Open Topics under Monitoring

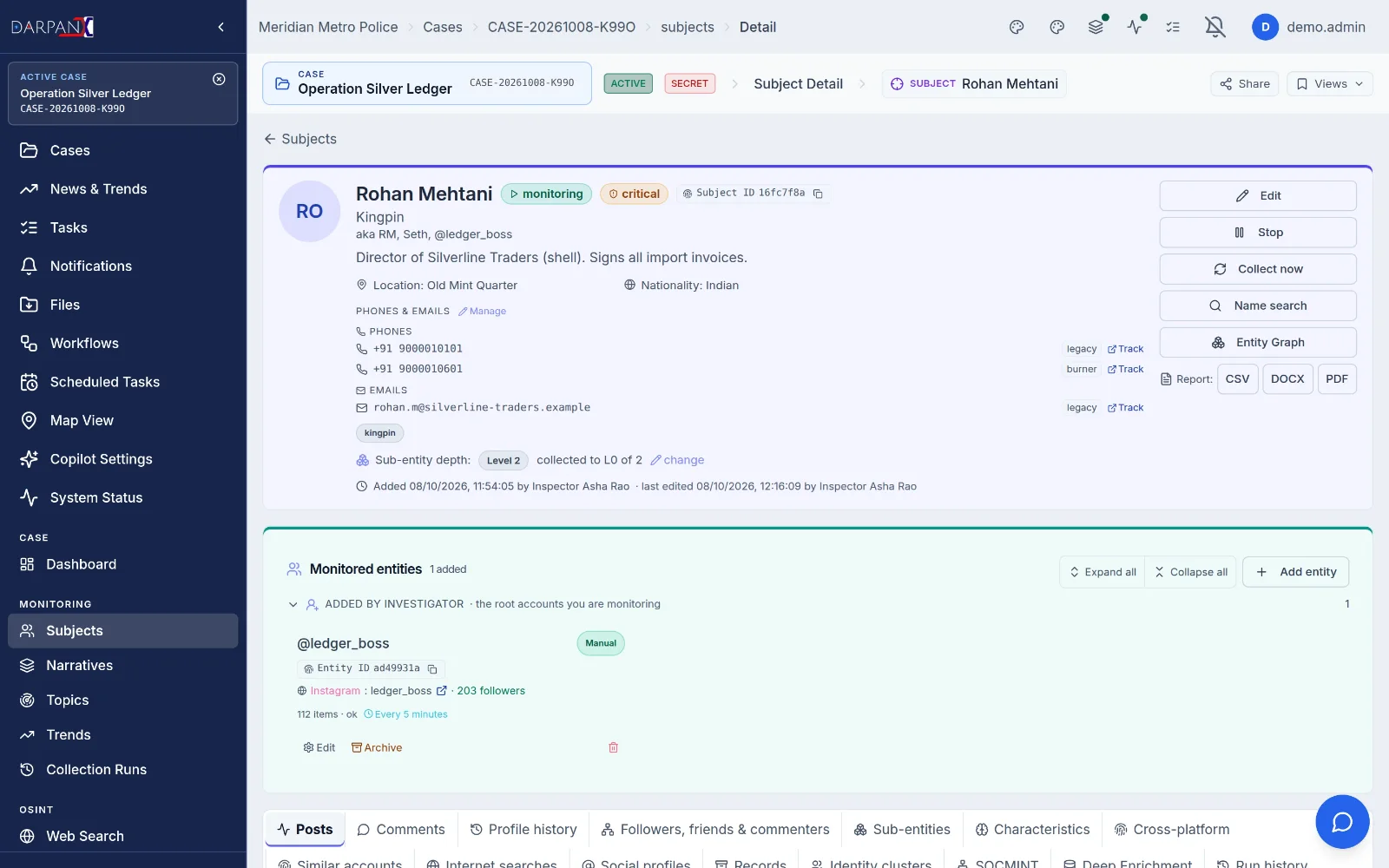[x=123, y=700]
